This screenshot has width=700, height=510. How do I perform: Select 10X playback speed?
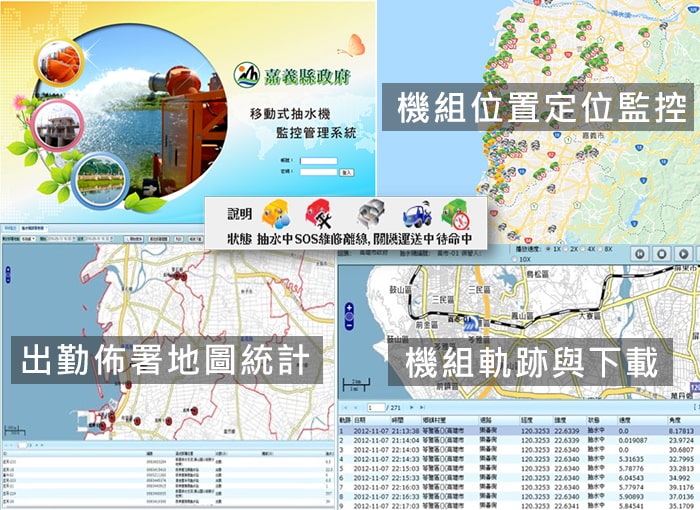pyautogui.click(x=514, y=259)
